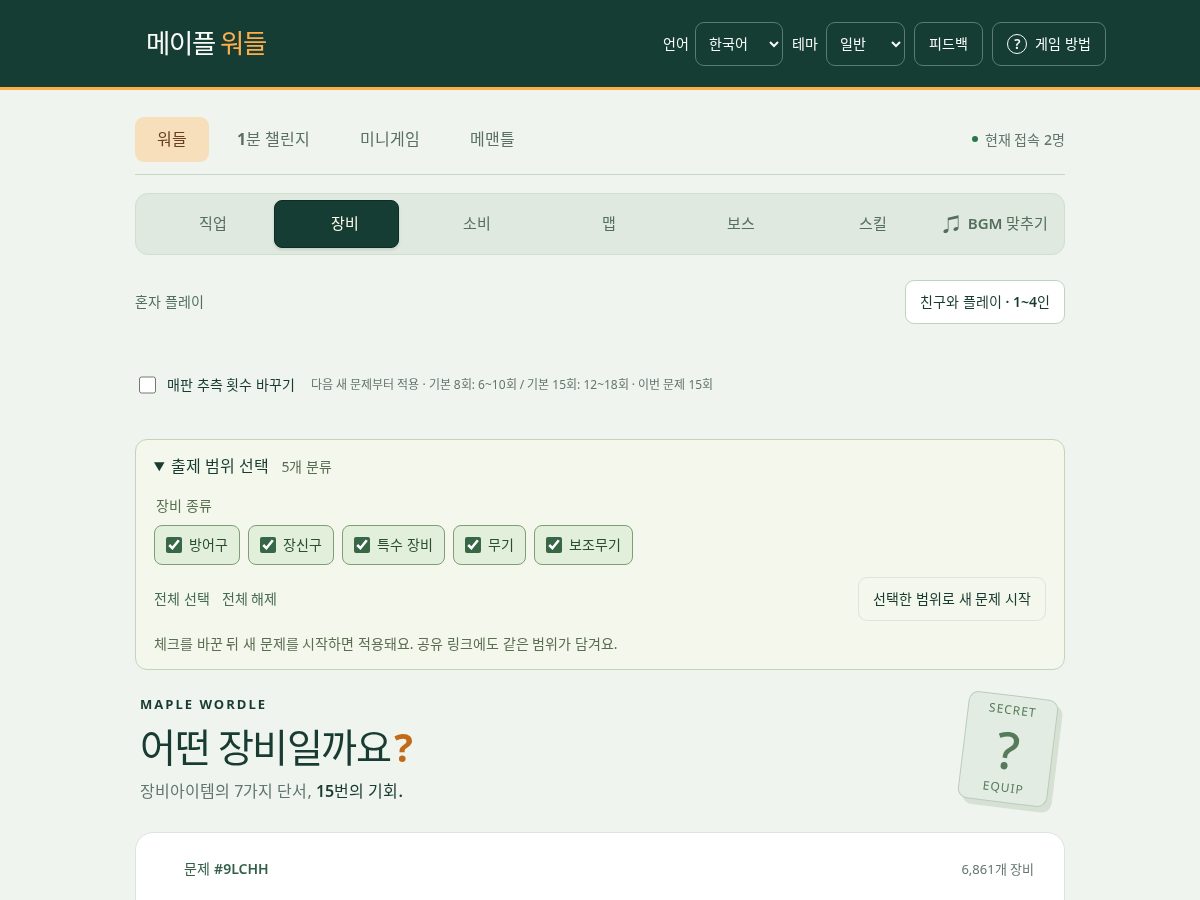
Task: Toggle 매판 추측 횟수 바꾸기 checkbox
Action: [148, 385]
